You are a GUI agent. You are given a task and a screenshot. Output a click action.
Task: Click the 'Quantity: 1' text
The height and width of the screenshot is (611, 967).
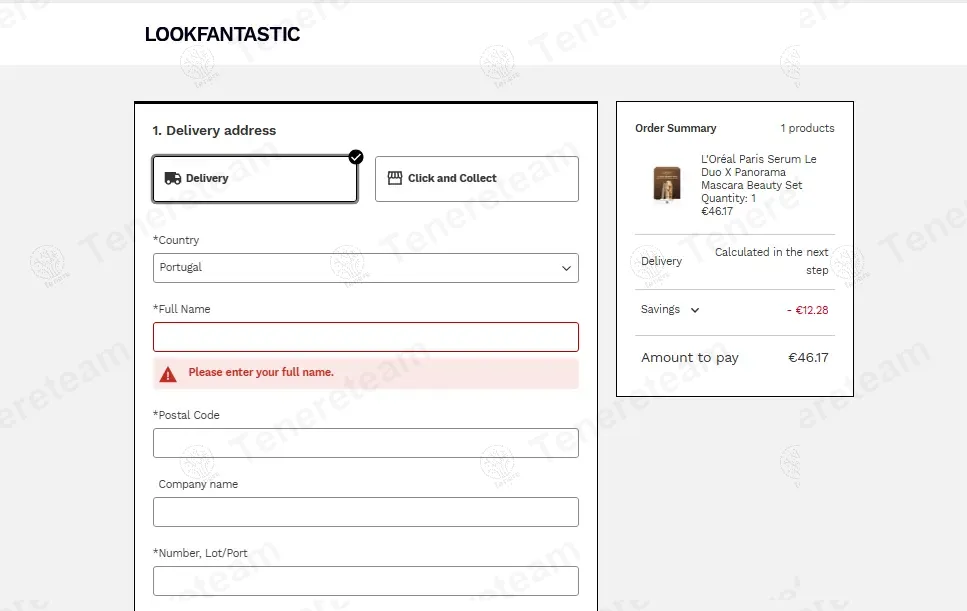728,198
